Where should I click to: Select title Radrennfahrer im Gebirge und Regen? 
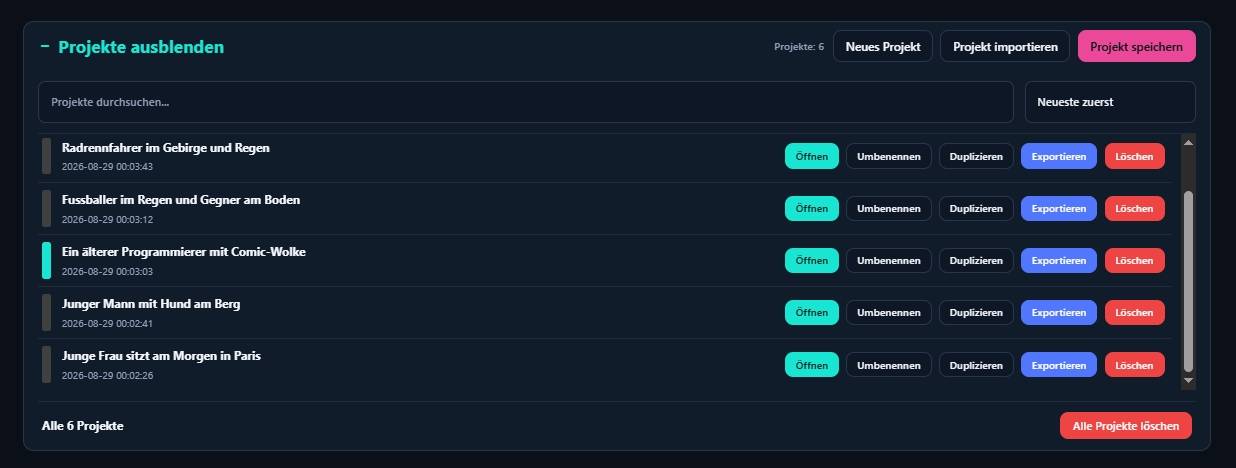coord(166,148)
